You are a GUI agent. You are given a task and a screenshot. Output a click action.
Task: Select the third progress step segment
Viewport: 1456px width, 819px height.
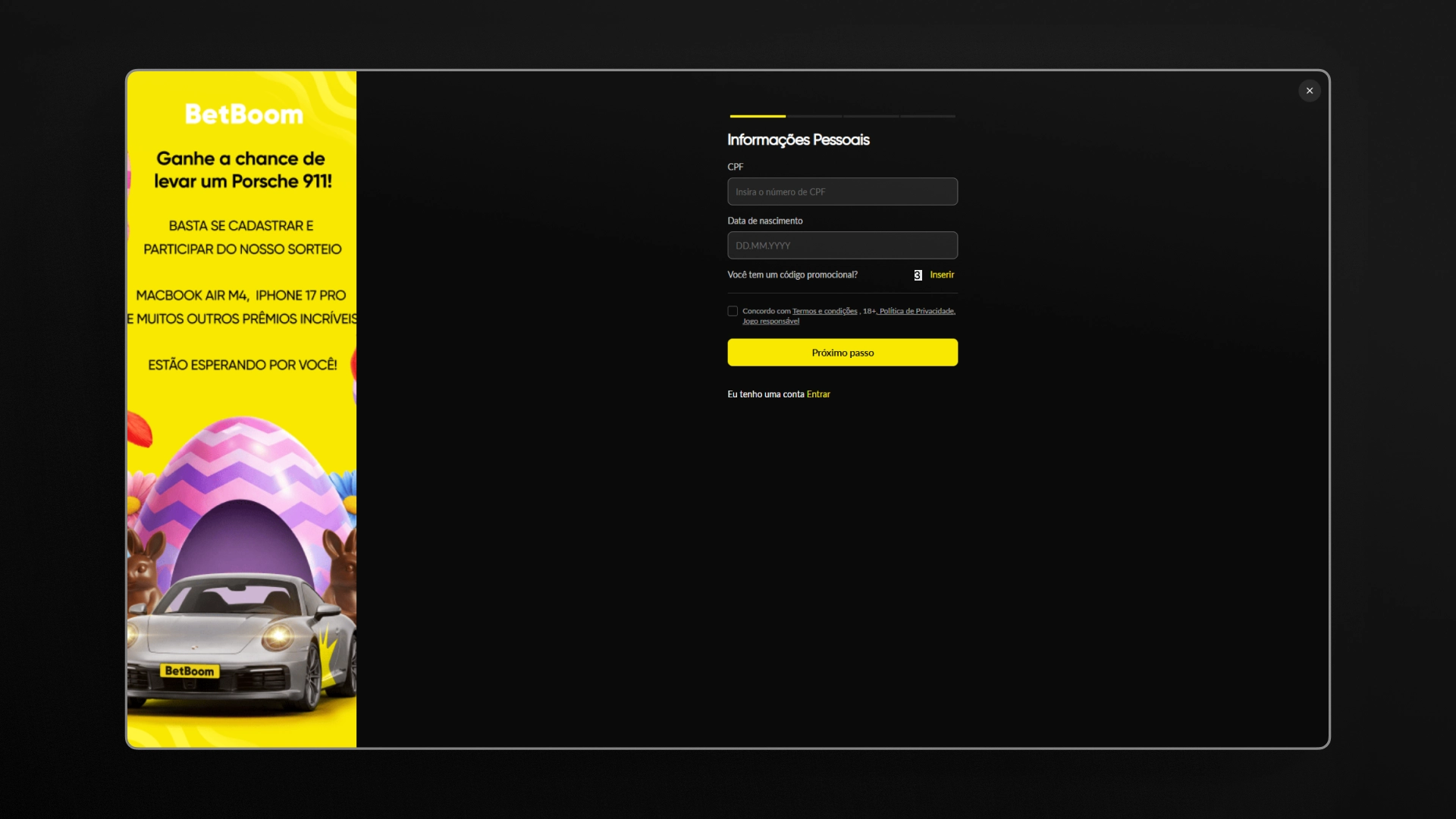871,116
